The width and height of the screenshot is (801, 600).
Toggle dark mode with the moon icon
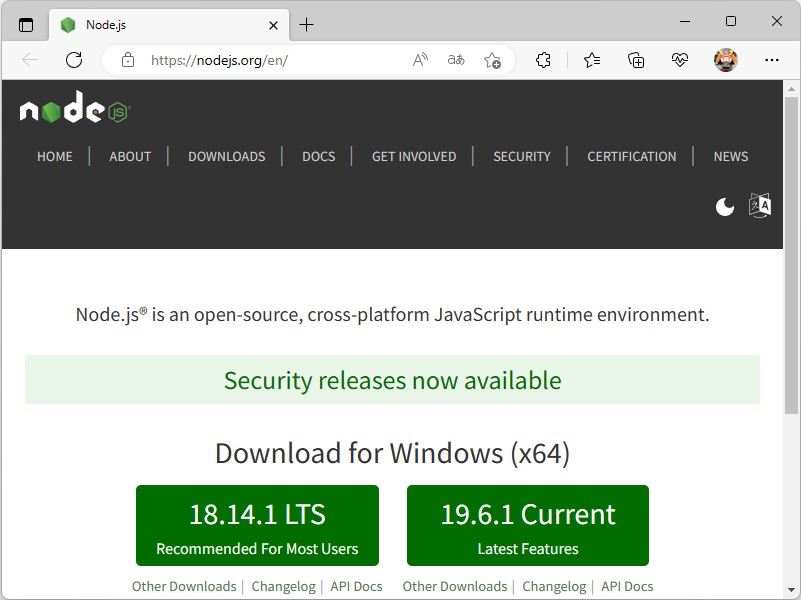click(x=723, y=206)
